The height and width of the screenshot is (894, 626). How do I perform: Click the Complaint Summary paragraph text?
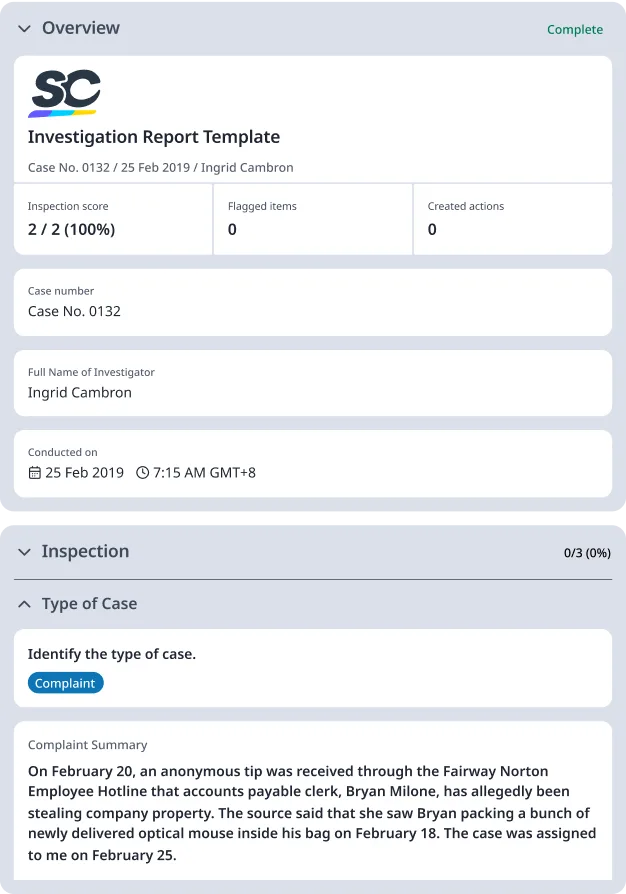pos(312,814)
